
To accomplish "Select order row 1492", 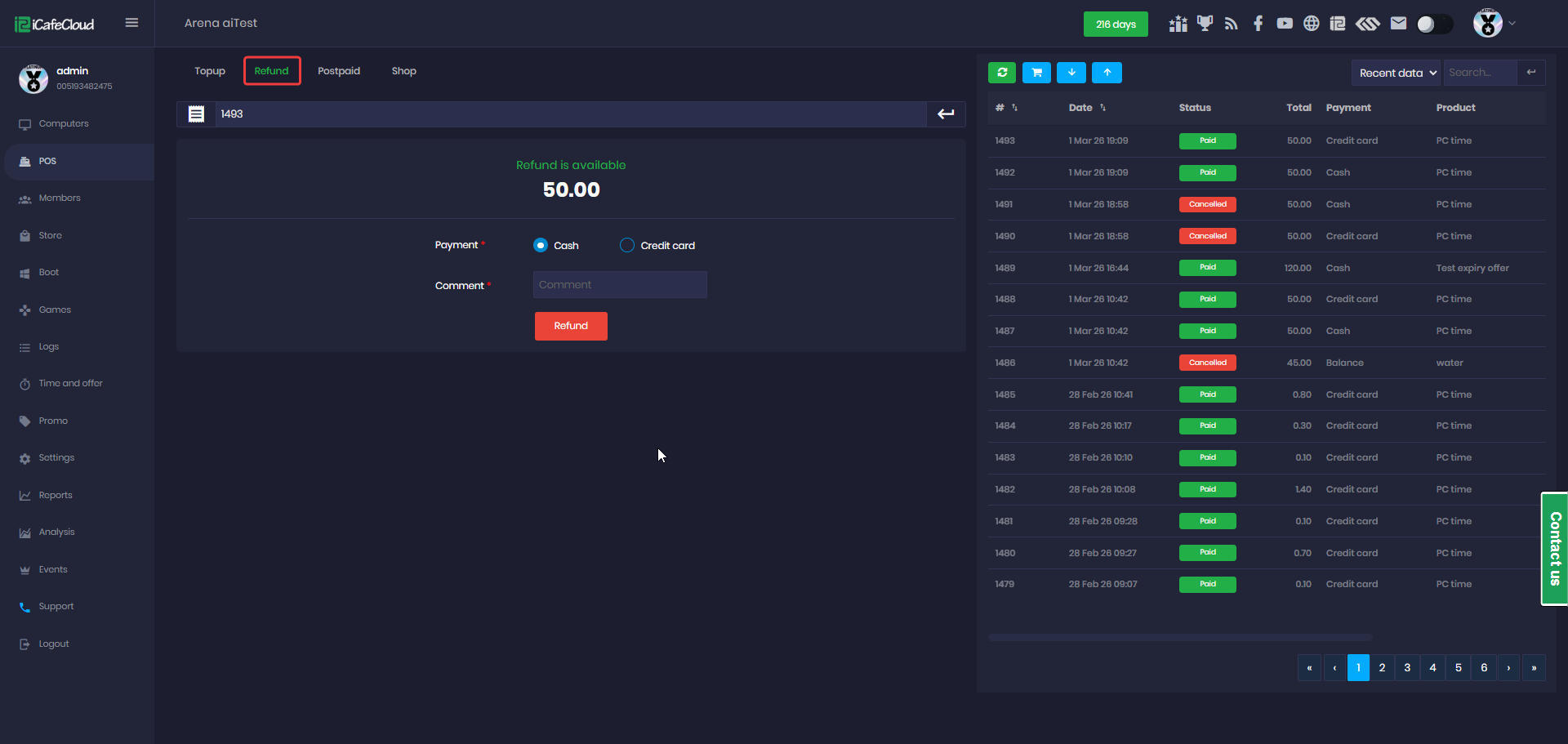I will click(1267, 173).
